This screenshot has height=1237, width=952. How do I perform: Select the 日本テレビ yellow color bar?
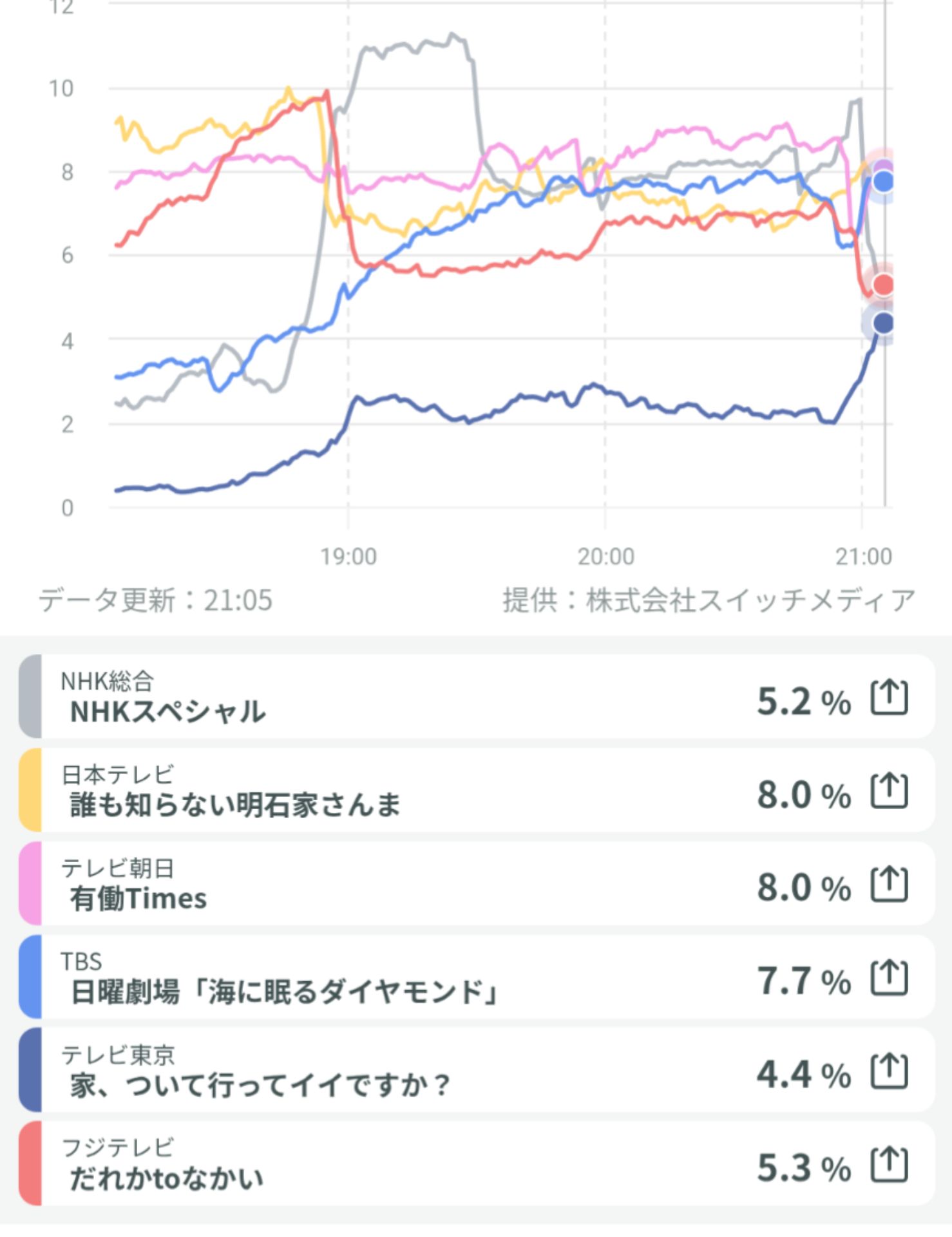pyautogui.click(x=30, y=790)
